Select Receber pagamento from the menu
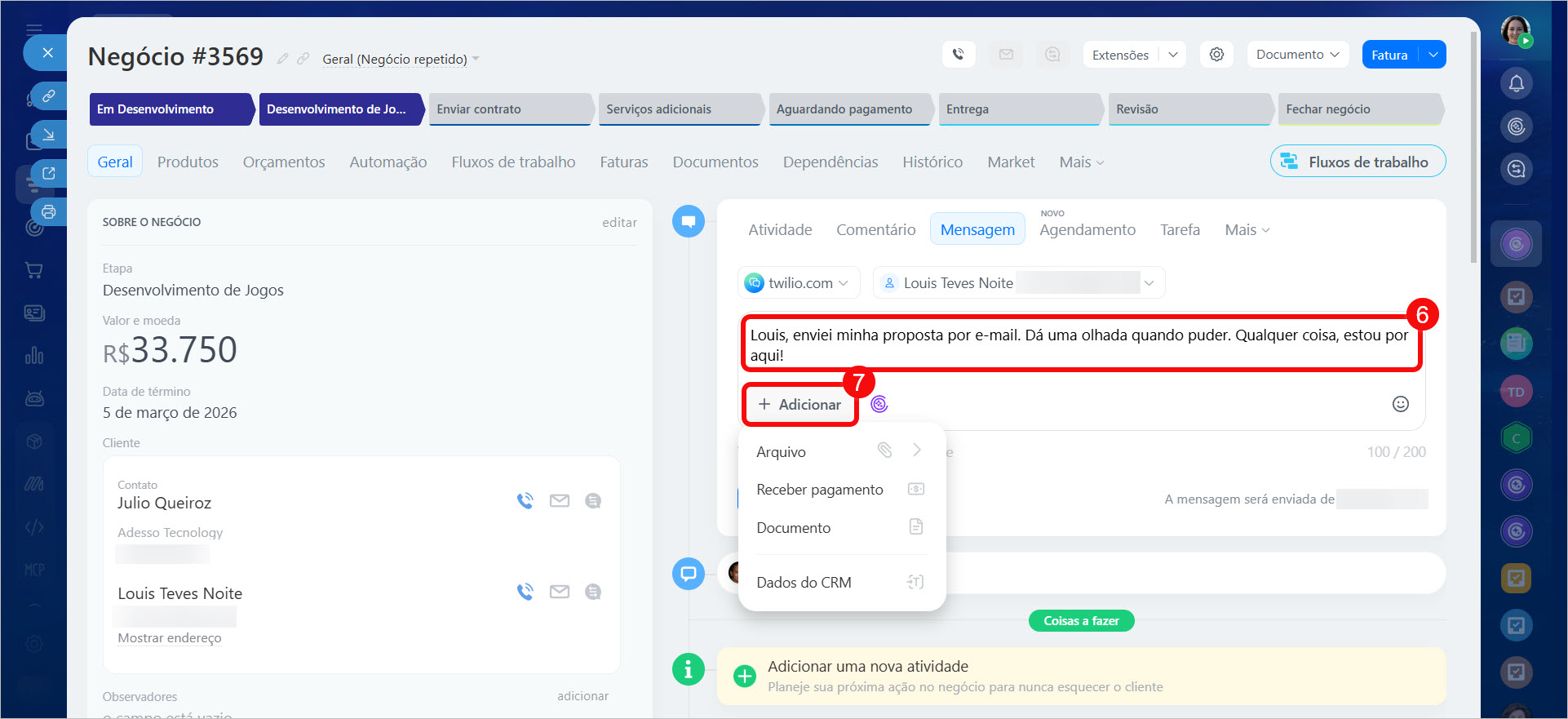Screen dimensions: 1568x719 (819, 490)
